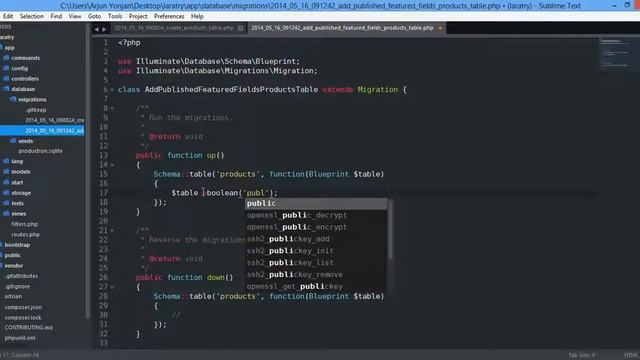This screenshot has height=360, width=640.
Task: Open the artisan file
Action: [x=13, y=296]
